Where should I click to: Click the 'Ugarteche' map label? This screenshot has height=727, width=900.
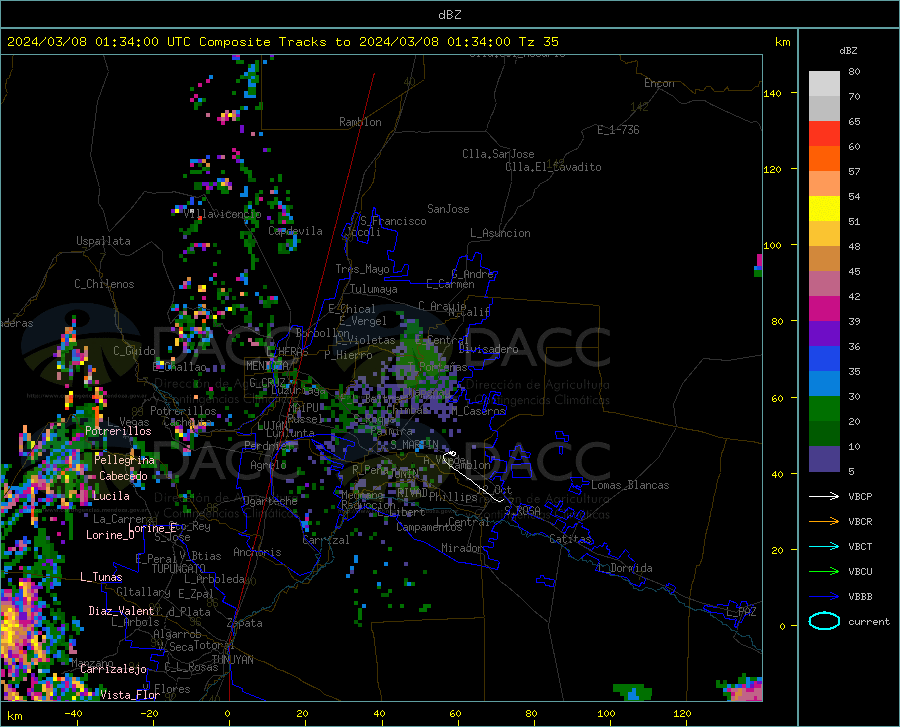click(270, 500)
